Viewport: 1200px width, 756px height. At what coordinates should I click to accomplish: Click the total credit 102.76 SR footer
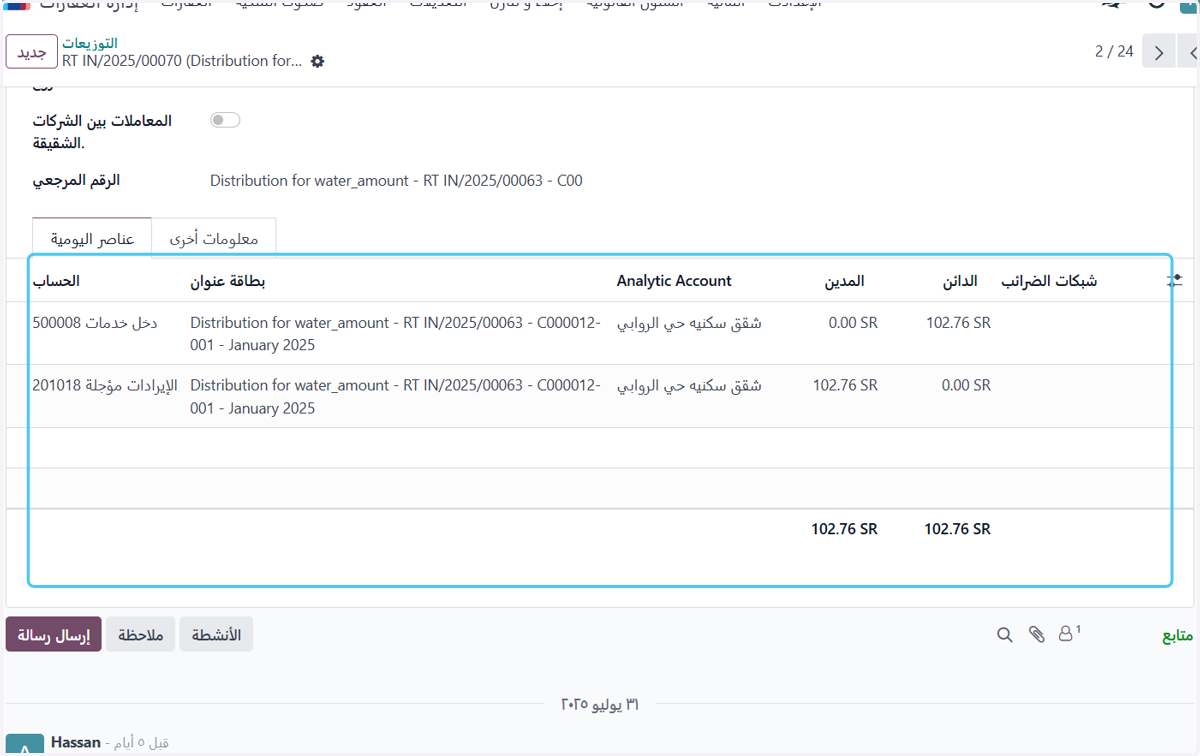click(x=958, y=529)
